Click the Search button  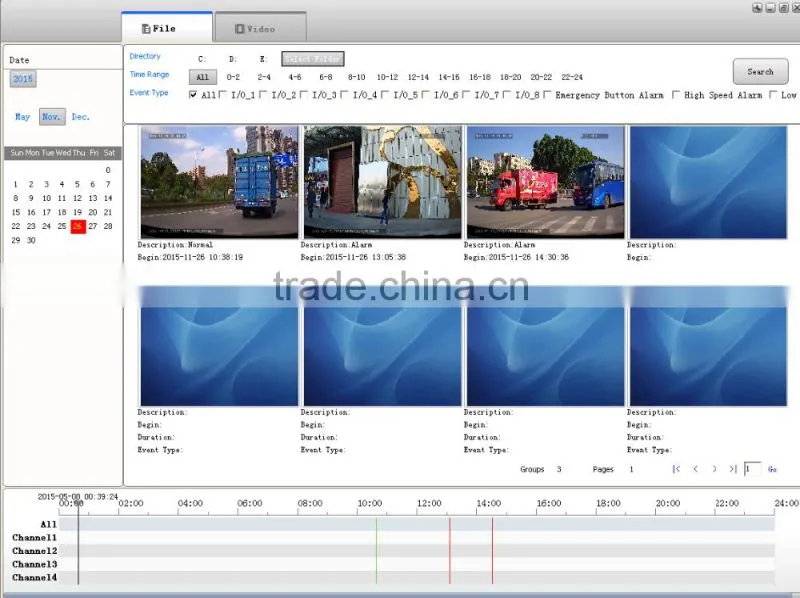pos(760,71)
